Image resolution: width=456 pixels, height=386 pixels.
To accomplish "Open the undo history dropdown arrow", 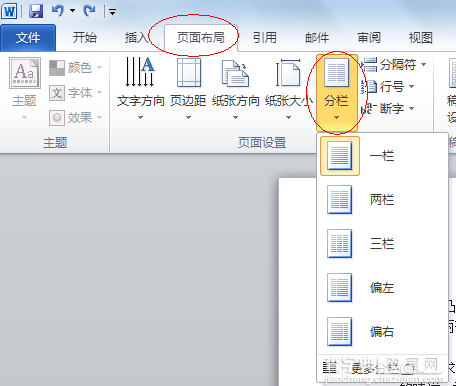I will point(72,11).
